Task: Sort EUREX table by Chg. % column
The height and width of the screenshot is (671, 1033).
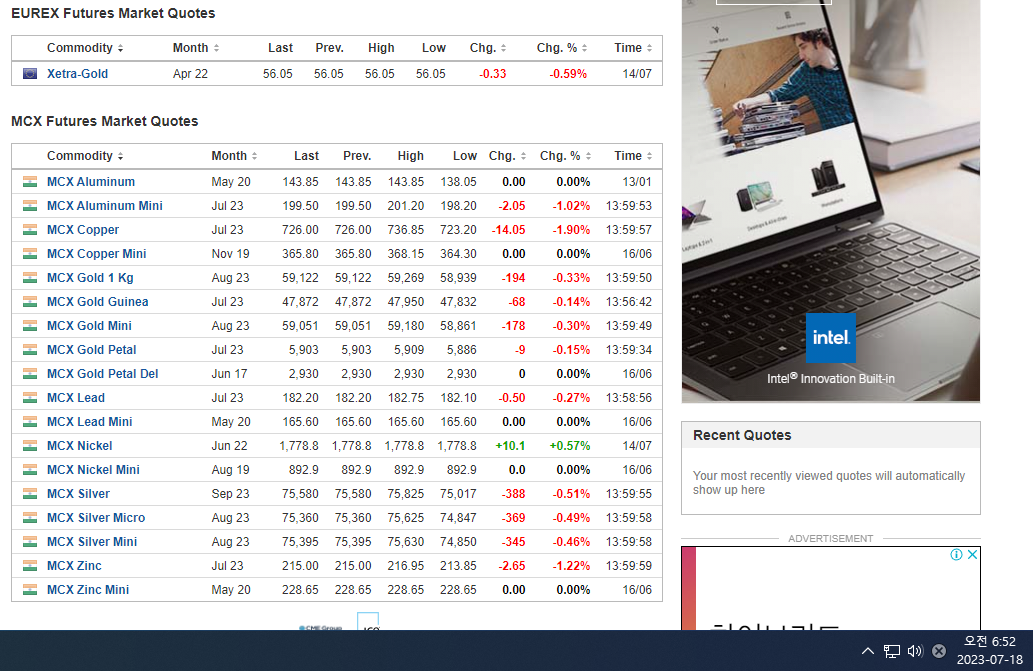Action: (x=561, y=48)
